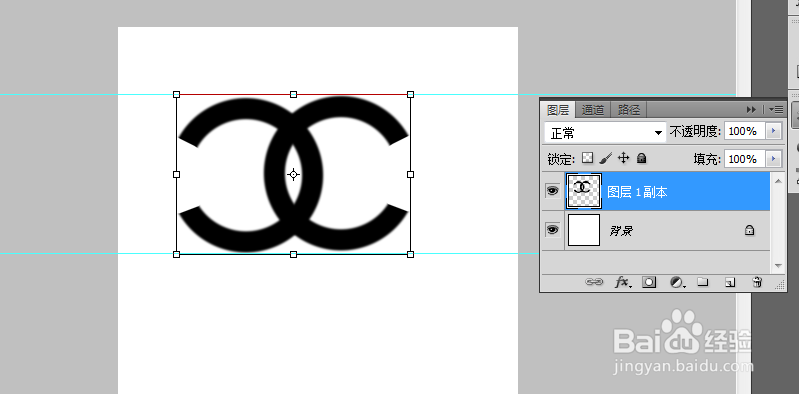
Task: Click the top-middle transform handle
Action: [294, 94]
